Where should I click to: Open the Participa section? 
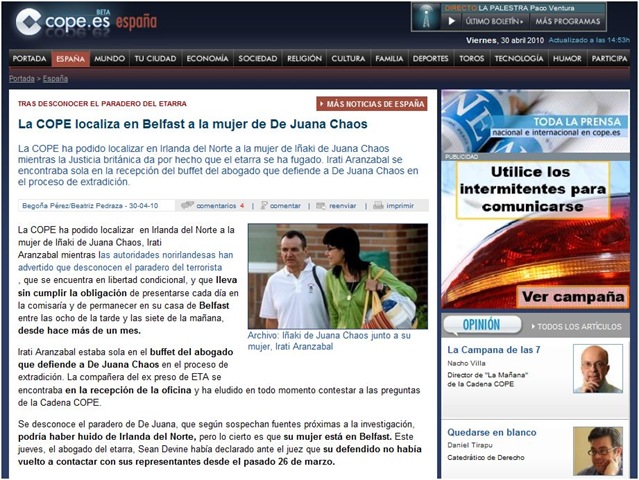609,59
